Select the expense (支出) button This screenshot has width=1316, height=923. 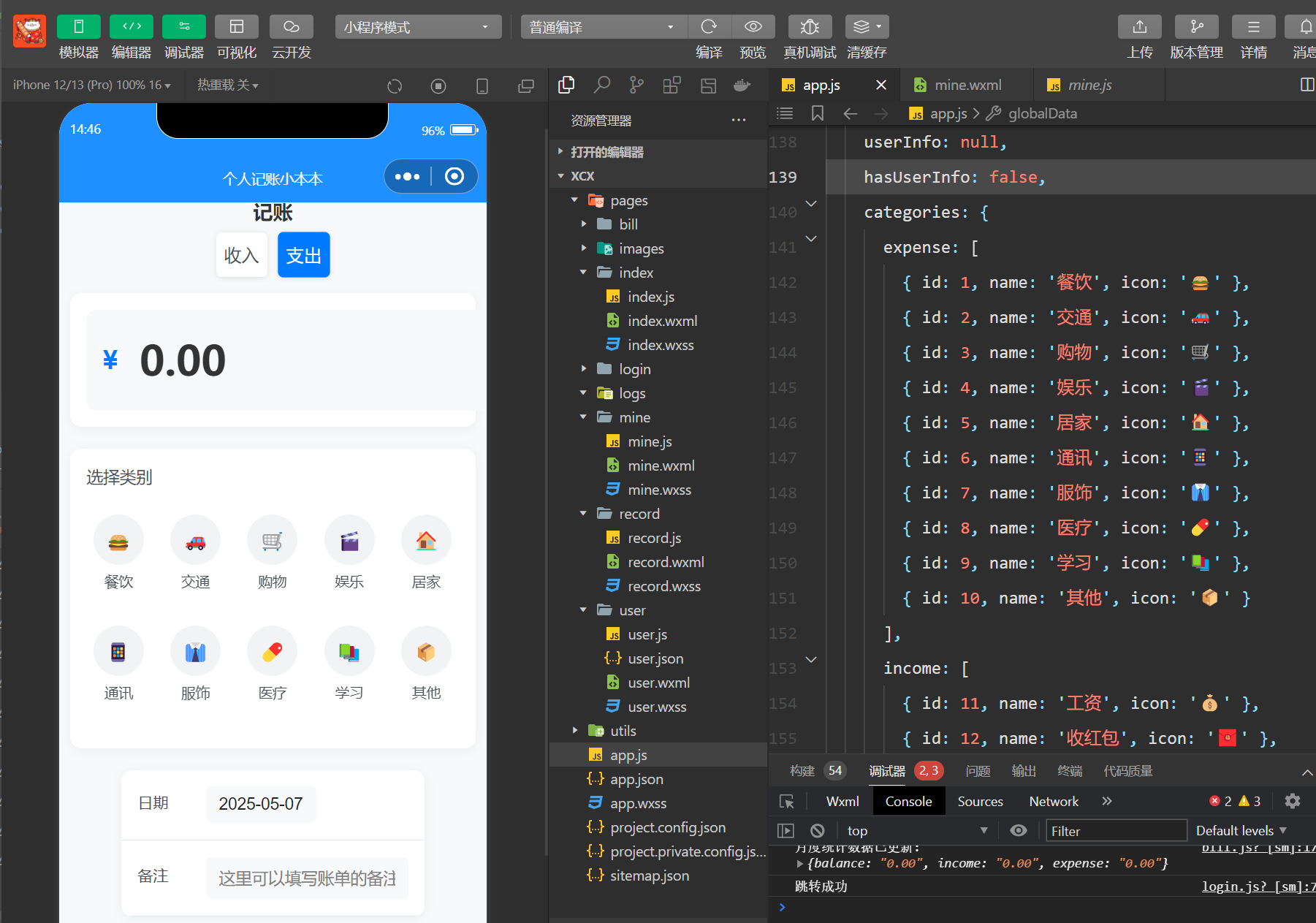click(x=304, y=255)
